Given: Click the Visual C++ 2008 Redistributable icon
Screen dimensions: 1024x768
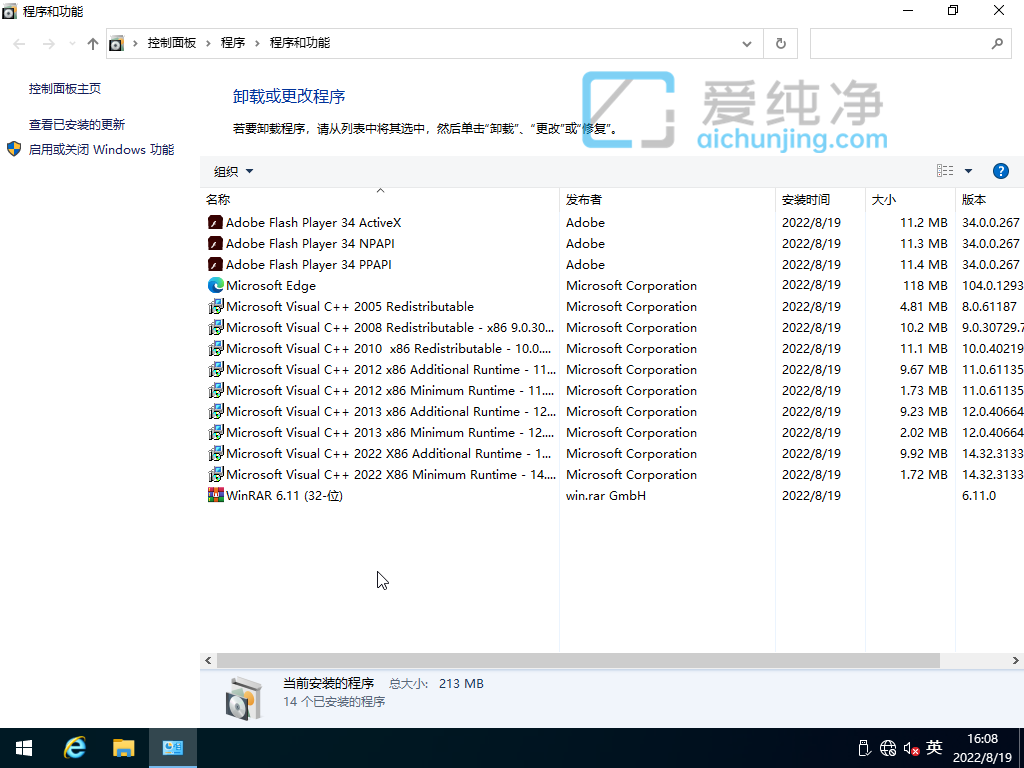Looking at the screenshot, I should [216, 327].
